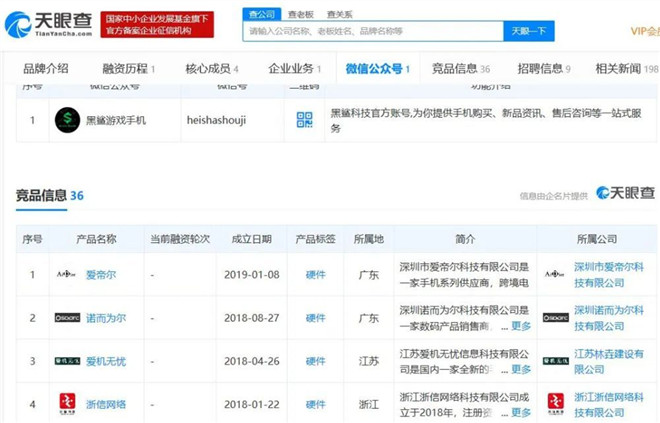
Task: Click the date 2018-08-27
Action: click(252, 318)
